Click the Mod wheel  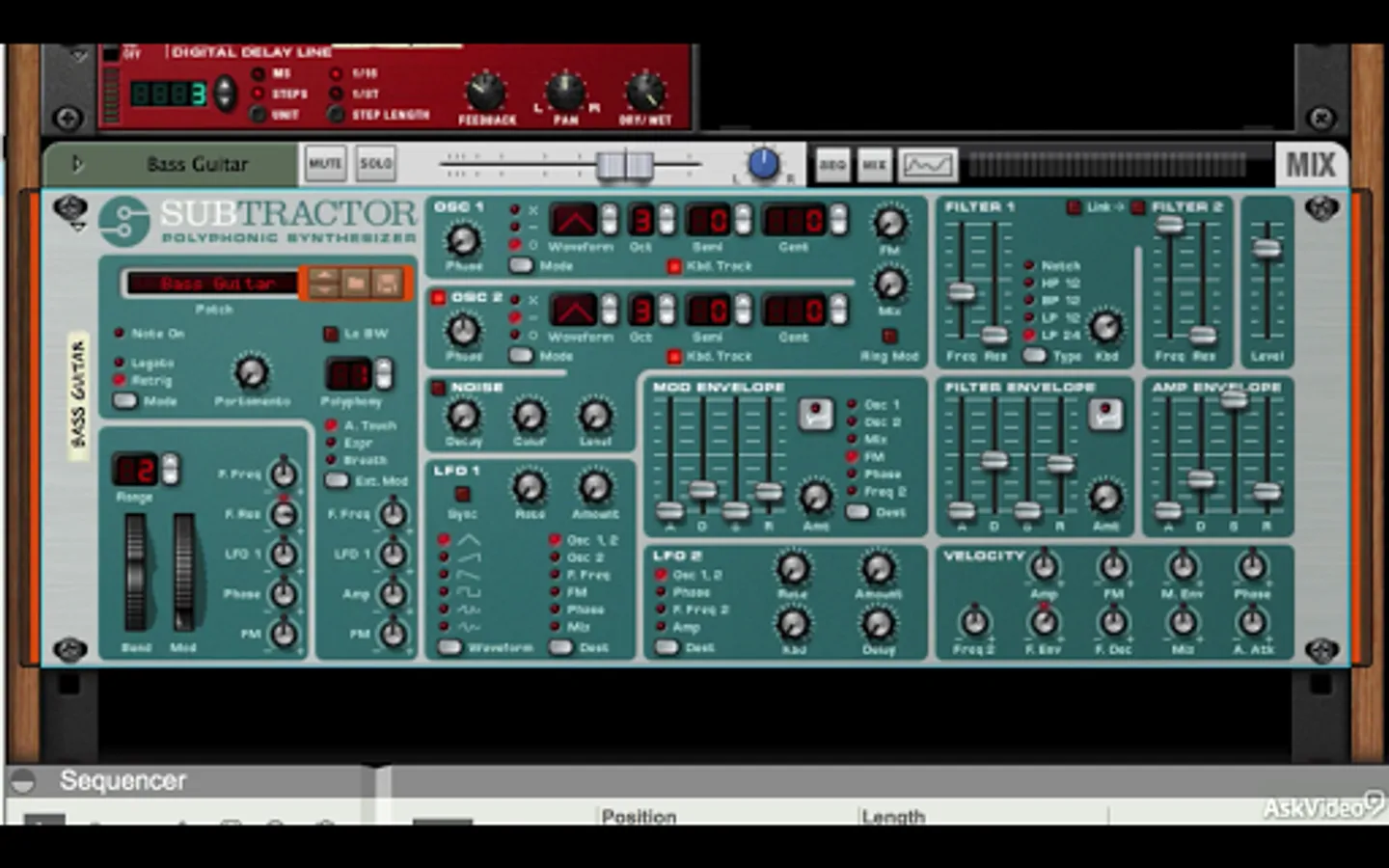coord(183,574)
